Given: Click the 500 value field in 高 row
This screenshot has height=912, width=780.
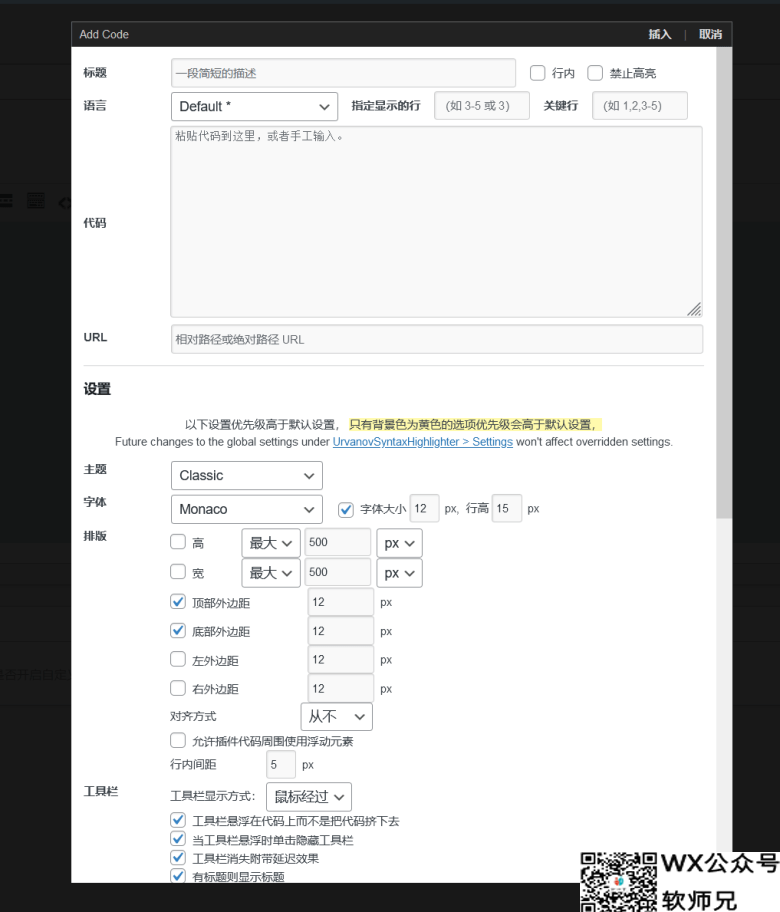Looking at the screenshot, I should click(338, 542).
